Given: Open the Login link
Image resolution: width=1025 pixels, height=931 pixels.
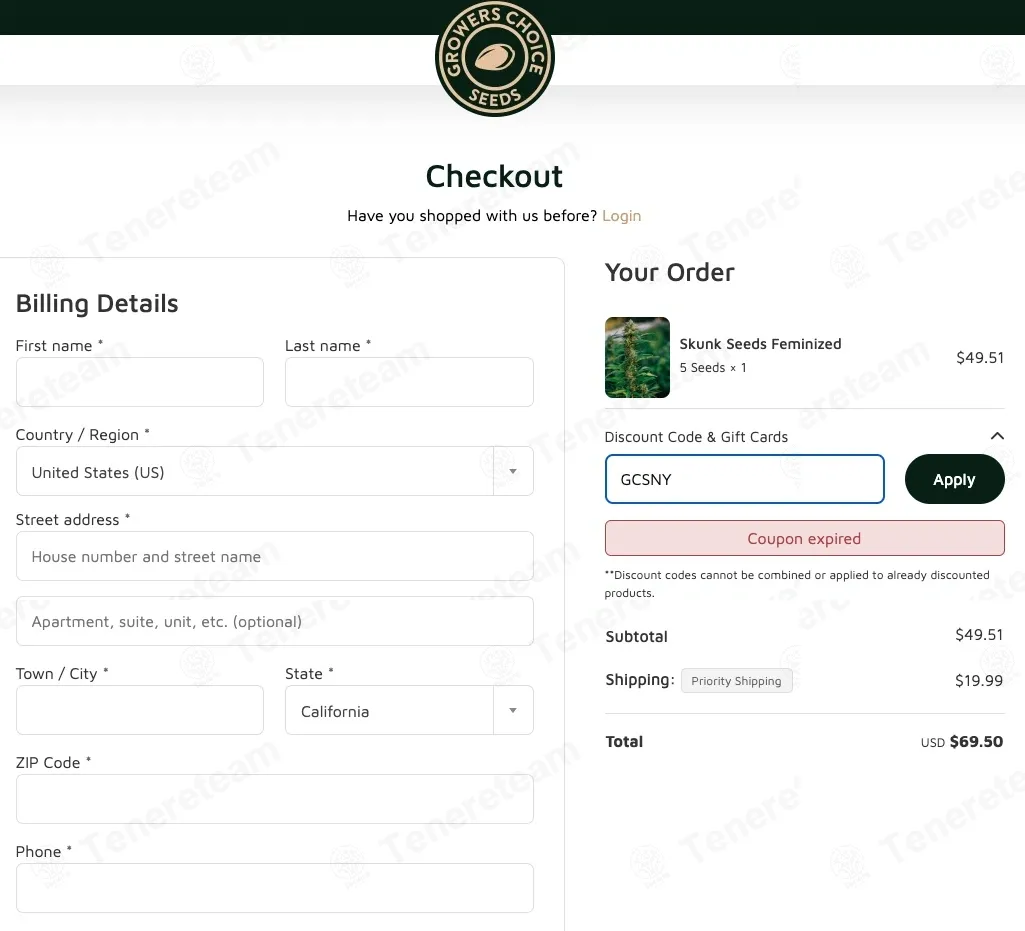Looking at the screenshot, I should tap(621, 216).
